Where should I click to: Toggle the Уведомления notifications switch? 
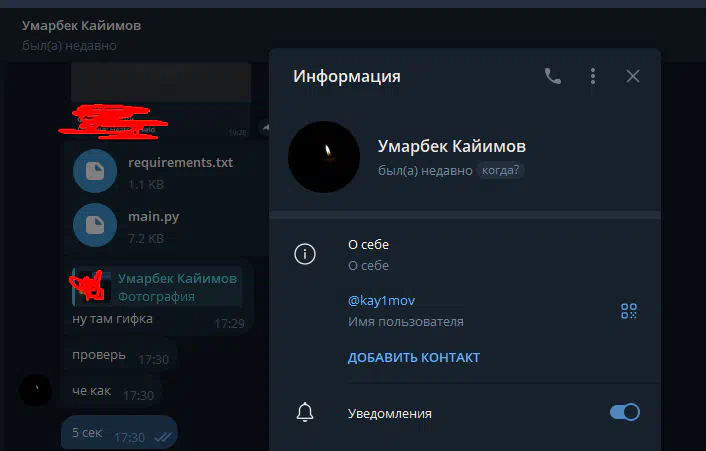(x=625, y=412)
